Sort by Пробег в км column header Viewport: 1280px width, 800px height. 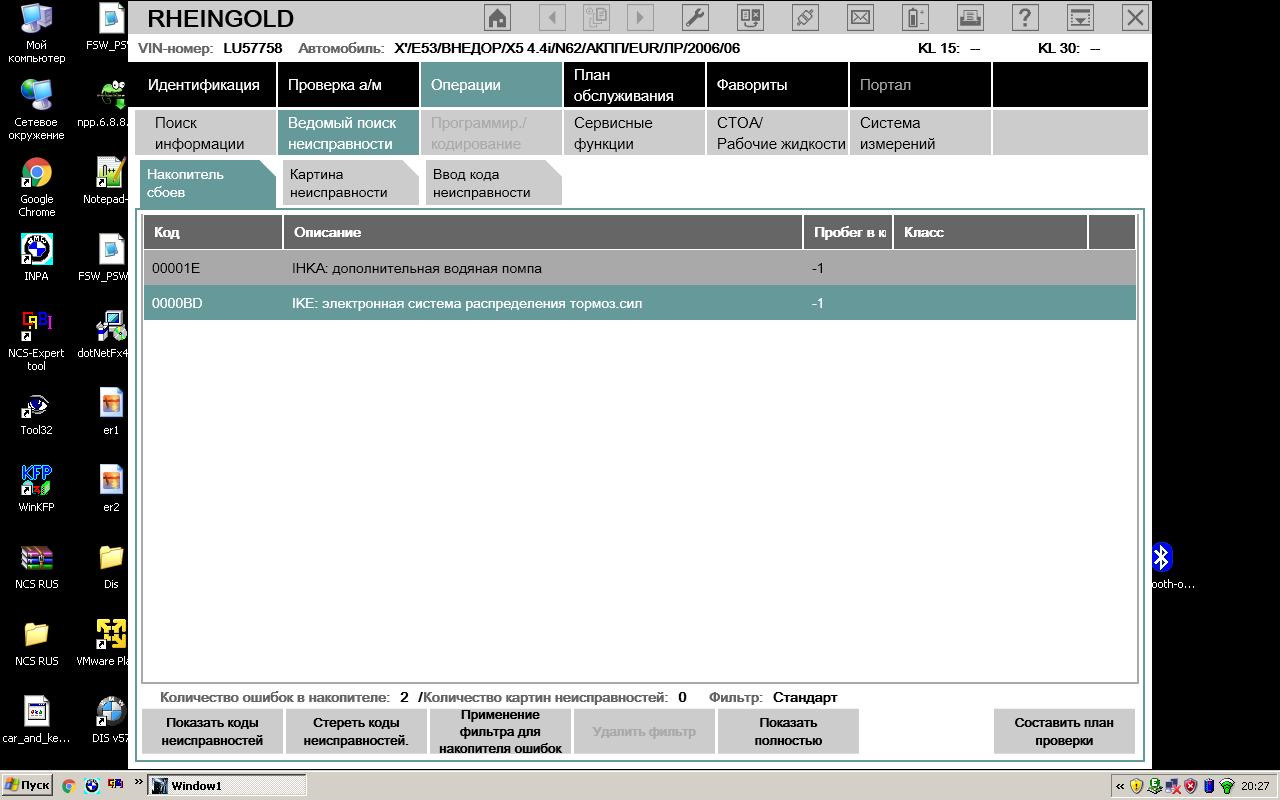[848, 232]
